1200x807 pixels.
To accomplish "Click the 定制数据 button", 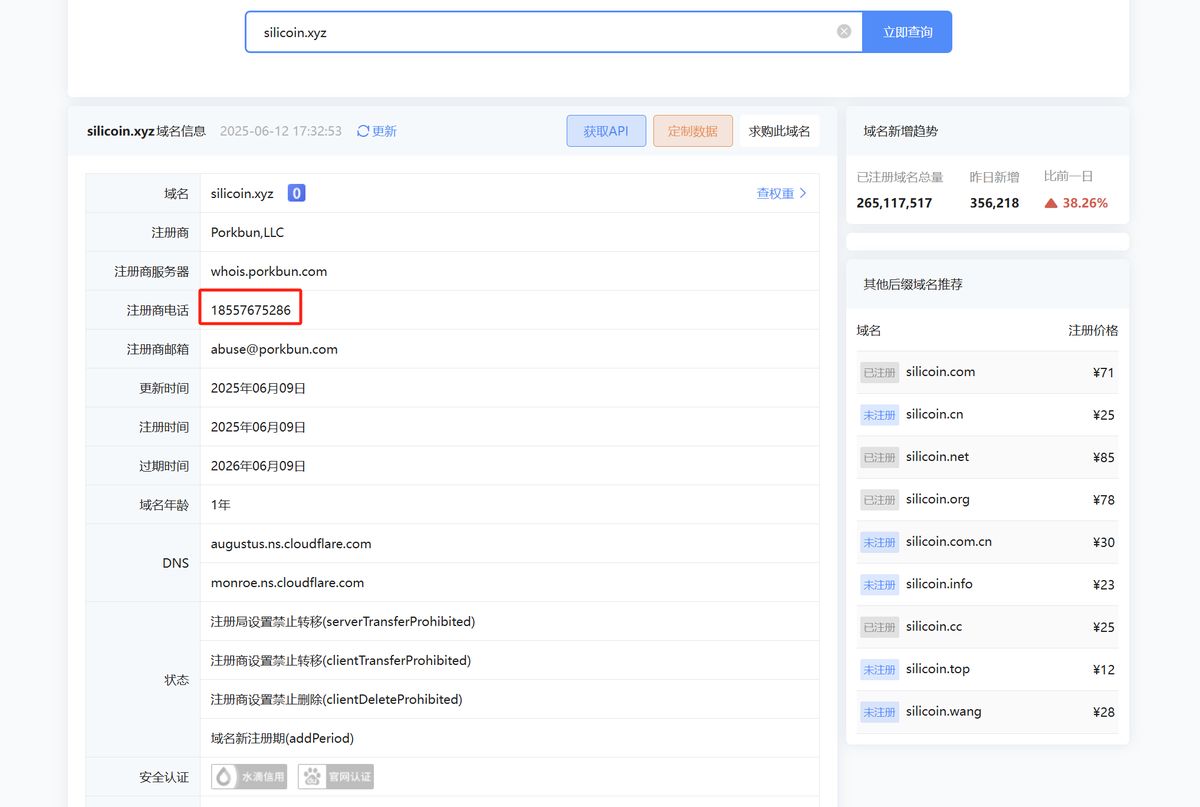I will (693, 131).
